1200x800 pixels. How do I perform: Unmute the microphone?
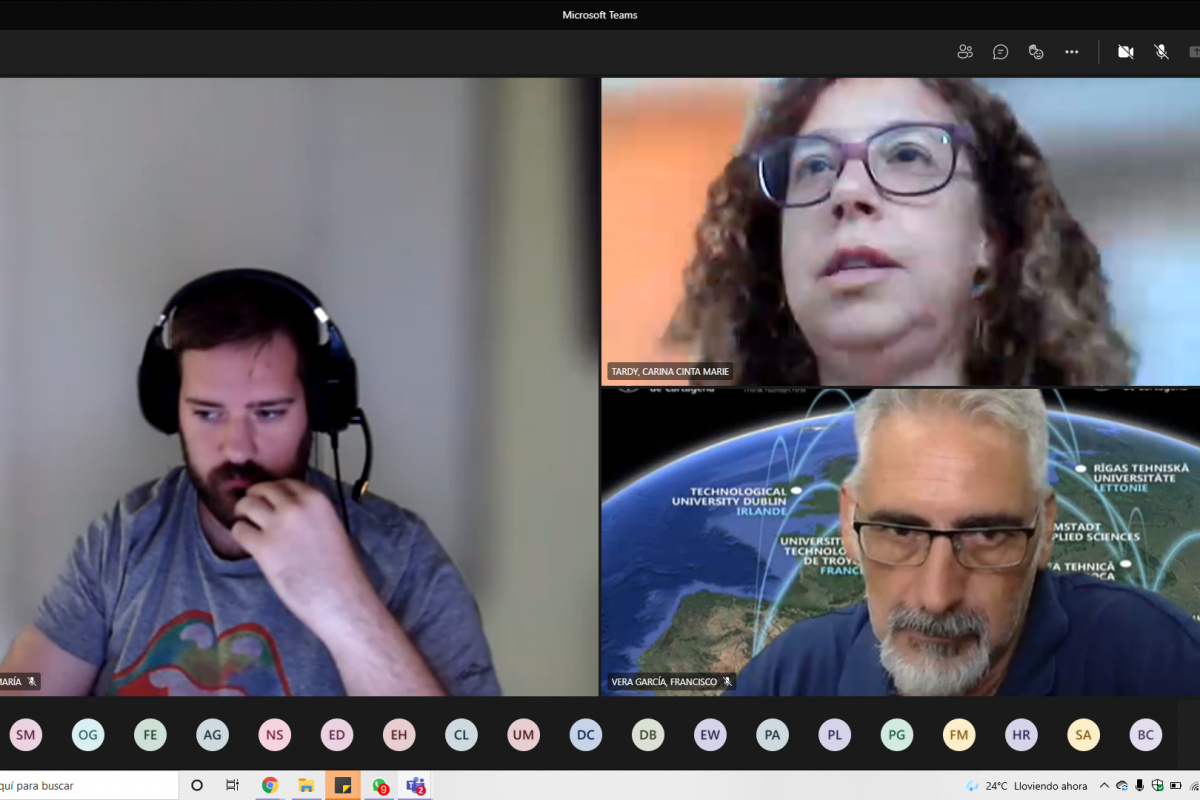[x=1161, y=52]
